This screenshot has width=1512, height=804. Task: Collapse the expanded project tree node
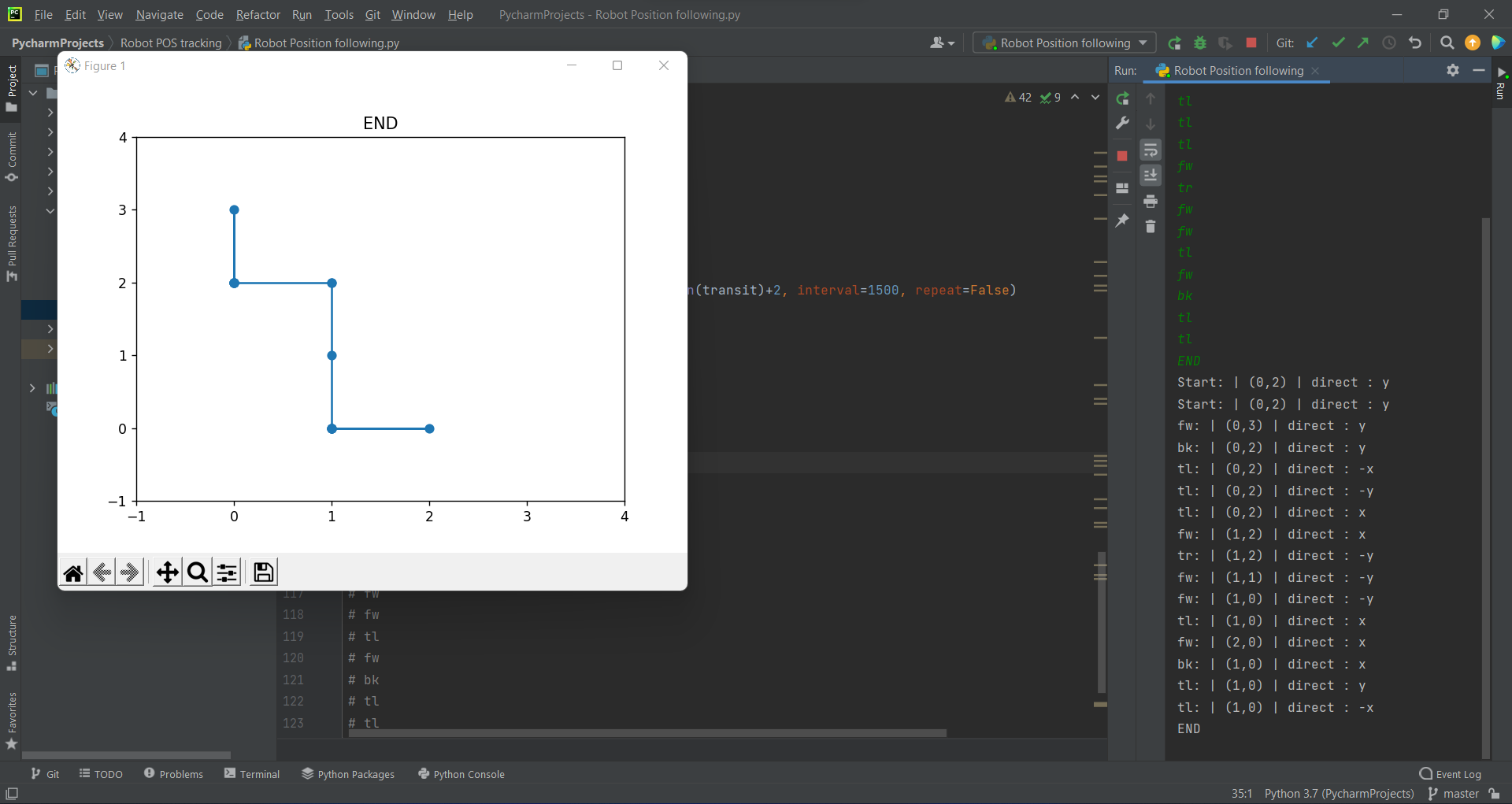click(50, 210)
